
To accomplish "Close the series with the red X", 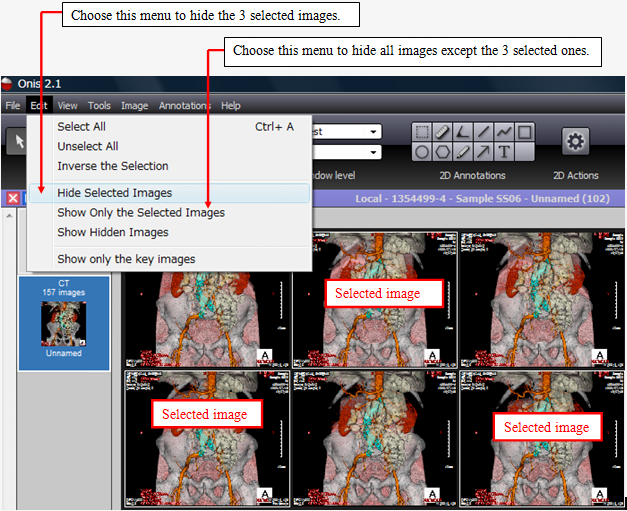I will [13, 198].
